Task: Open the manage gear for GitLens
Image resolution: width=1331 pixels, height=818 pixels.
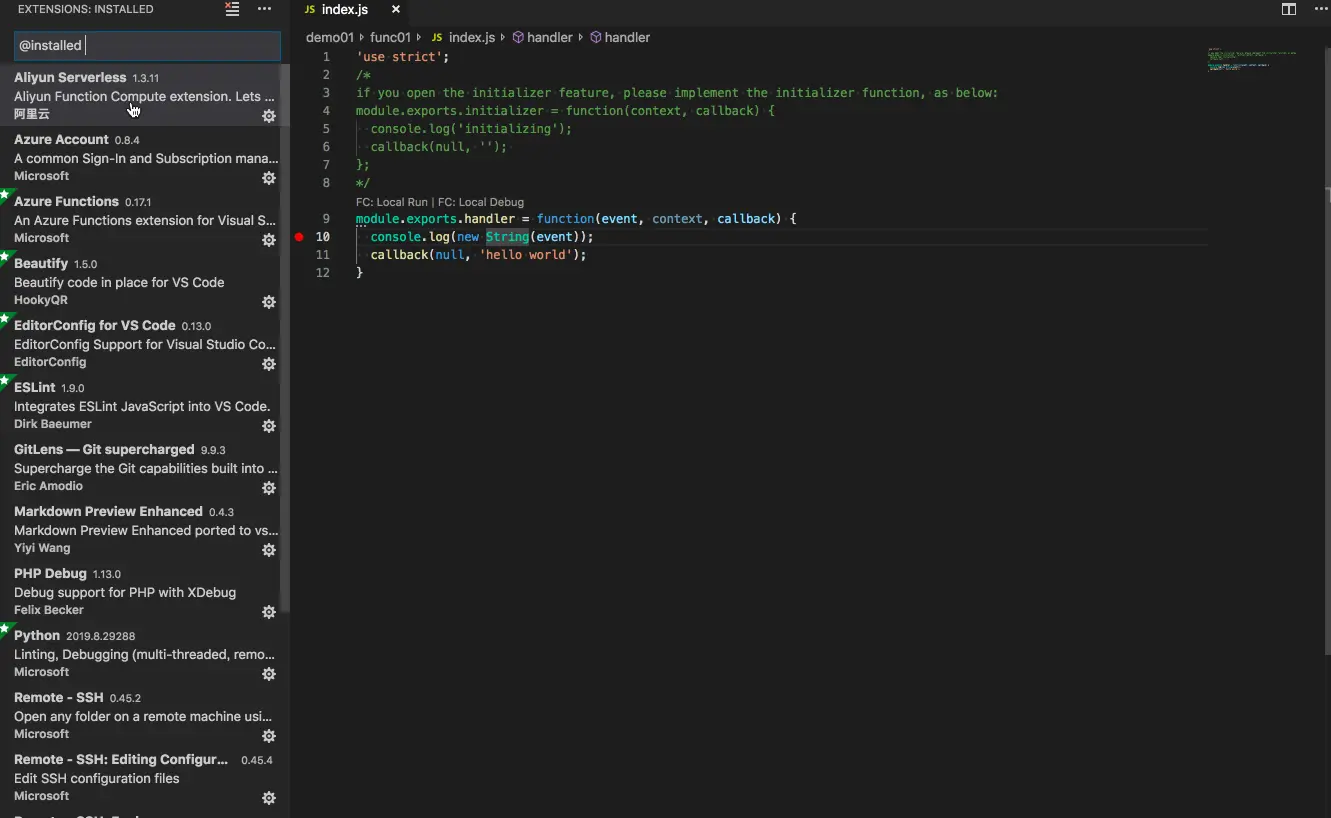Action: click(x=269, y=488)
